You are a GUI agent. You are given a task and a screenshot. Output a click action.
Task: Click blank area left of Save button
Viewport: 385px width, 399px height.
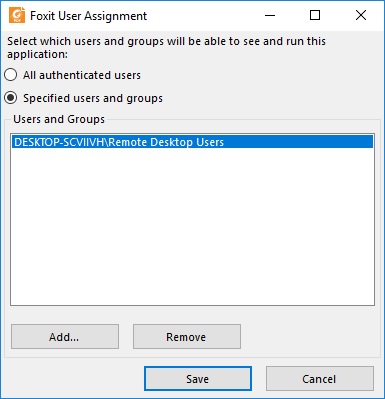(73, 379)
